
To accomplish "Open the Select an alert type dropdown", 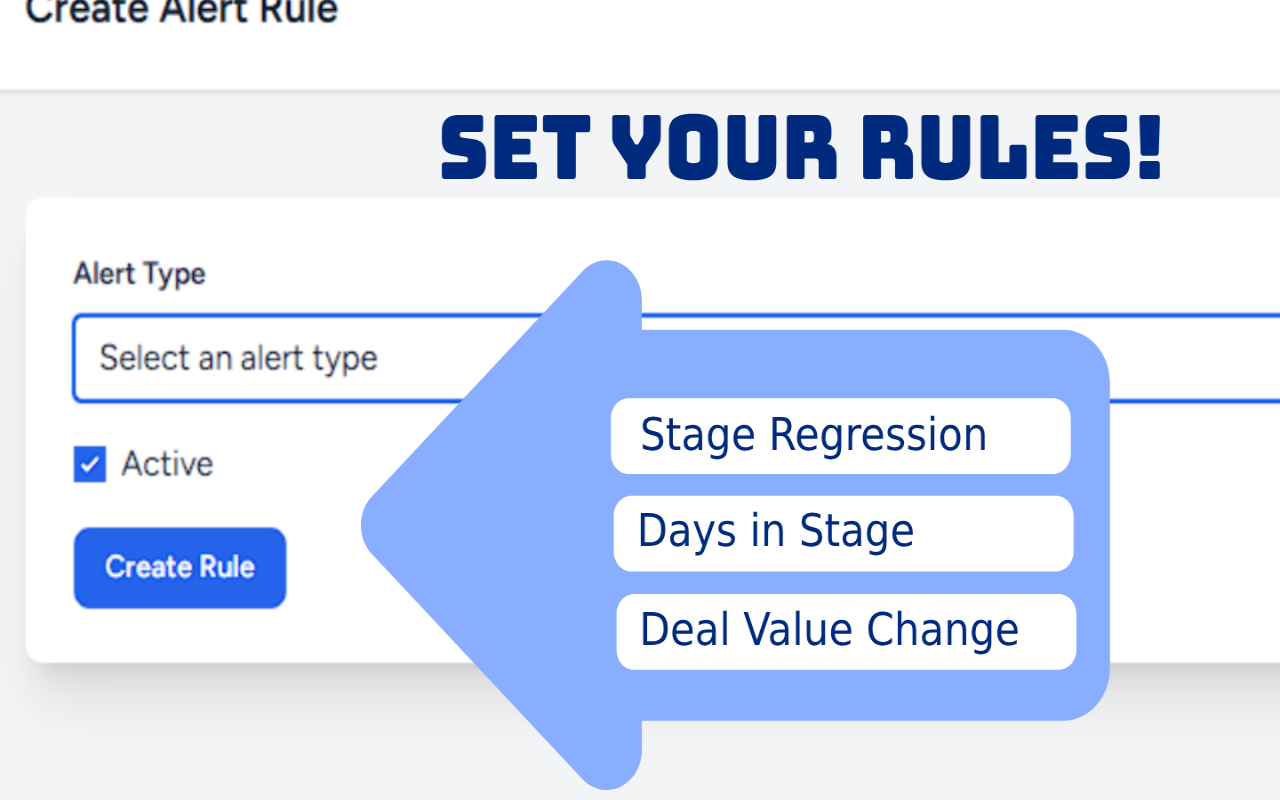I will coord(300,358).
